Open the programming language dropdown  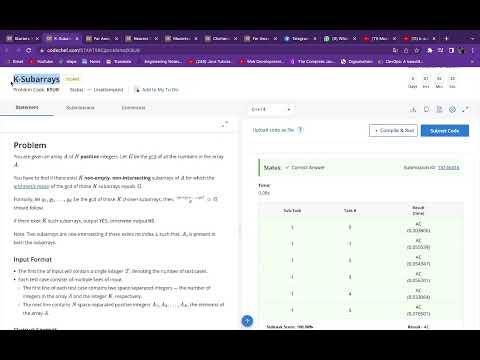[271, 109]
